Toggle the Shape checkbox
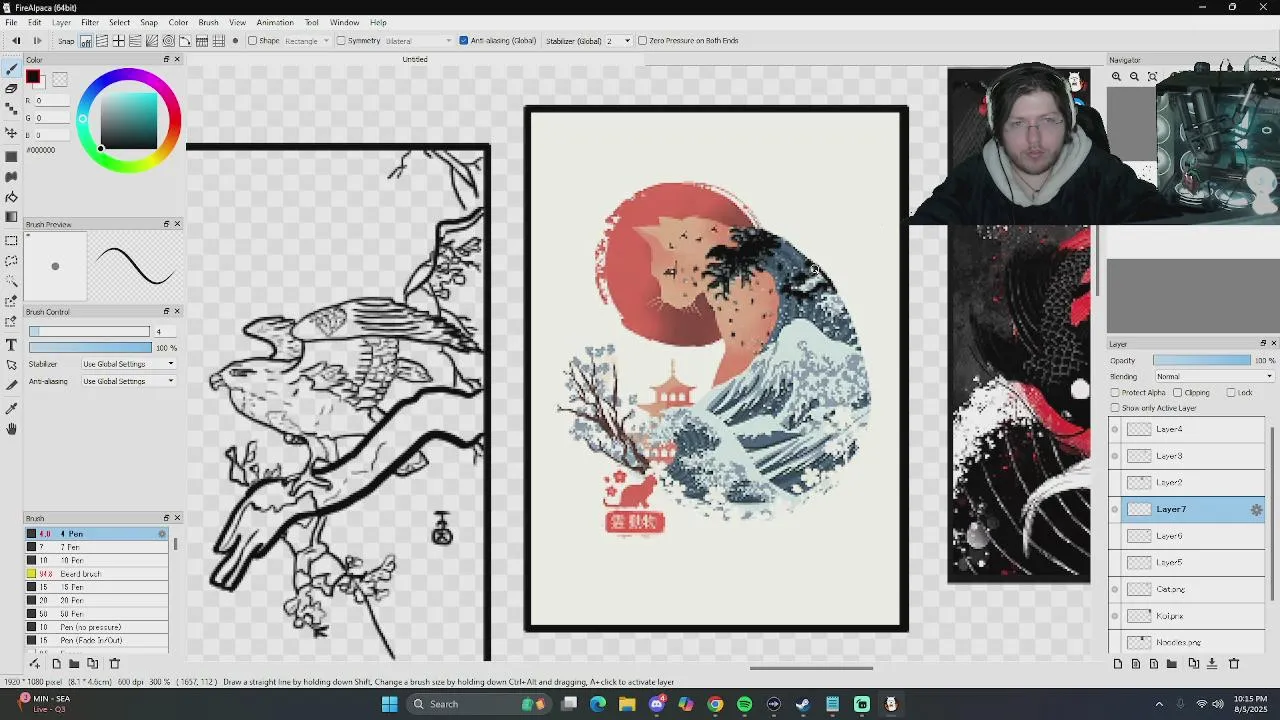1280x720 pixels. point(253,41)
